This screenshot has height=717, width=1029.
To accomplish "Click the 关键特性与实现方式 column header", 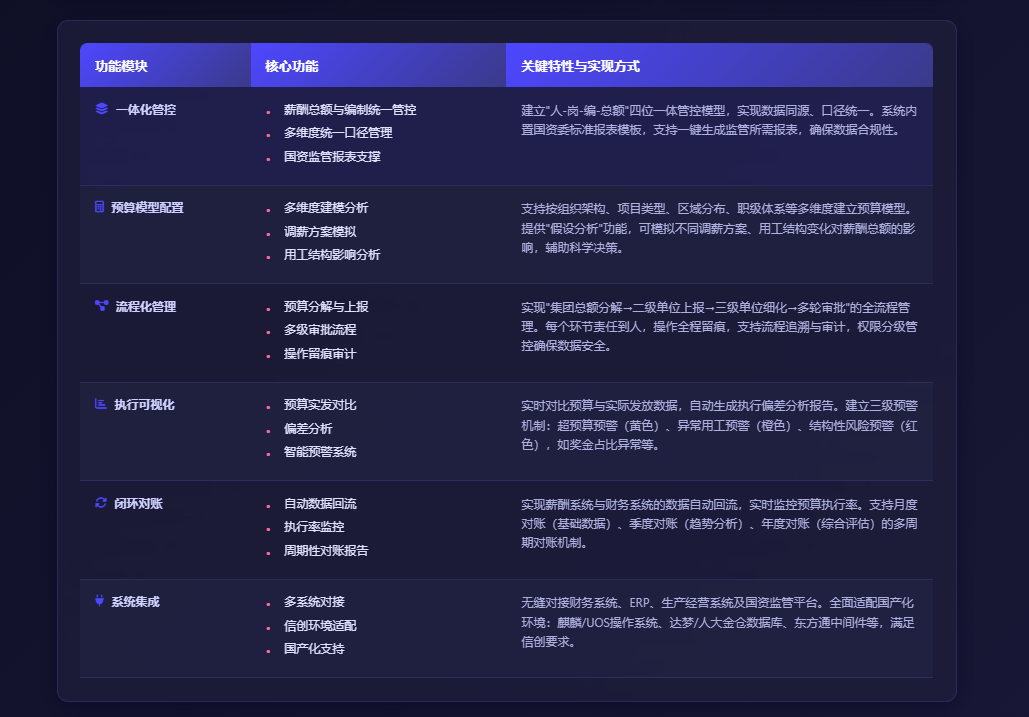I will pyautogui.click(x=580, y=66).
